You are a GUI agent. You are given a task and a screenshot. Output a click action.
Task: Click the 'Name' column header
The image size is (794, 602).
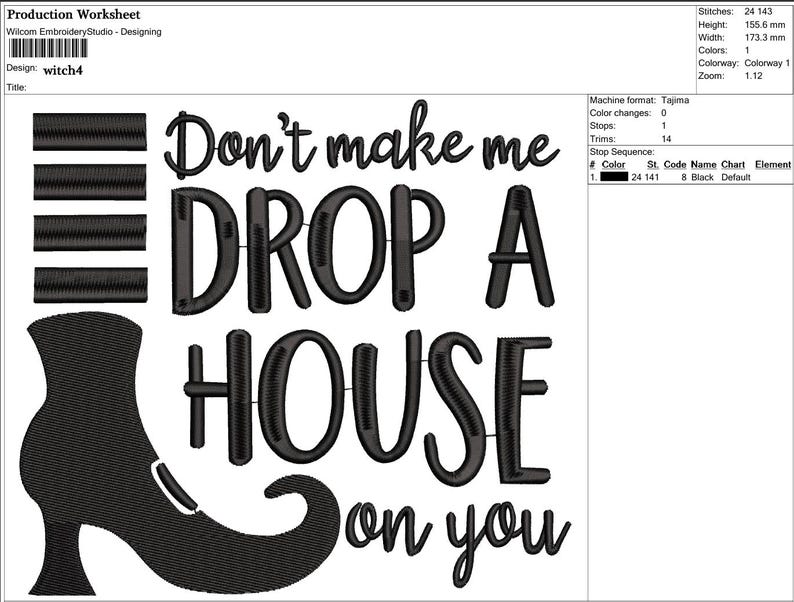(703, 165)
